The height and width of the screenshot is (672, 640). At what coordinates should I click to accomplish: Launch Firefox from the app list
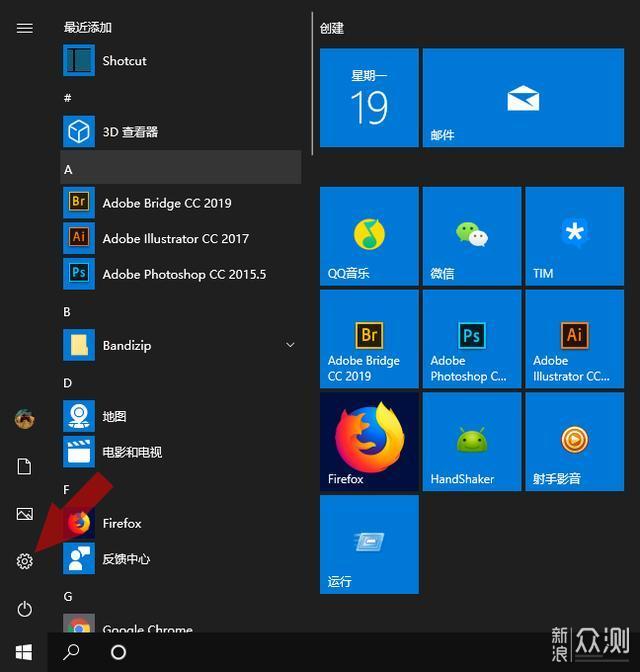[x=180, y=523]
